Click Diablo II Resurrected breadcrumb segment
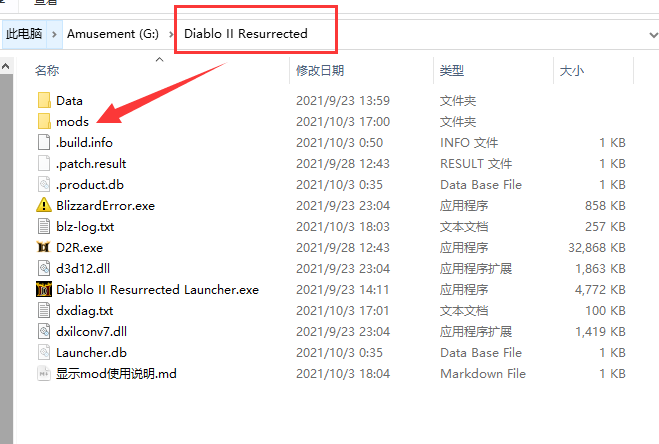This screenshot has width=659, height=444. 246,34
